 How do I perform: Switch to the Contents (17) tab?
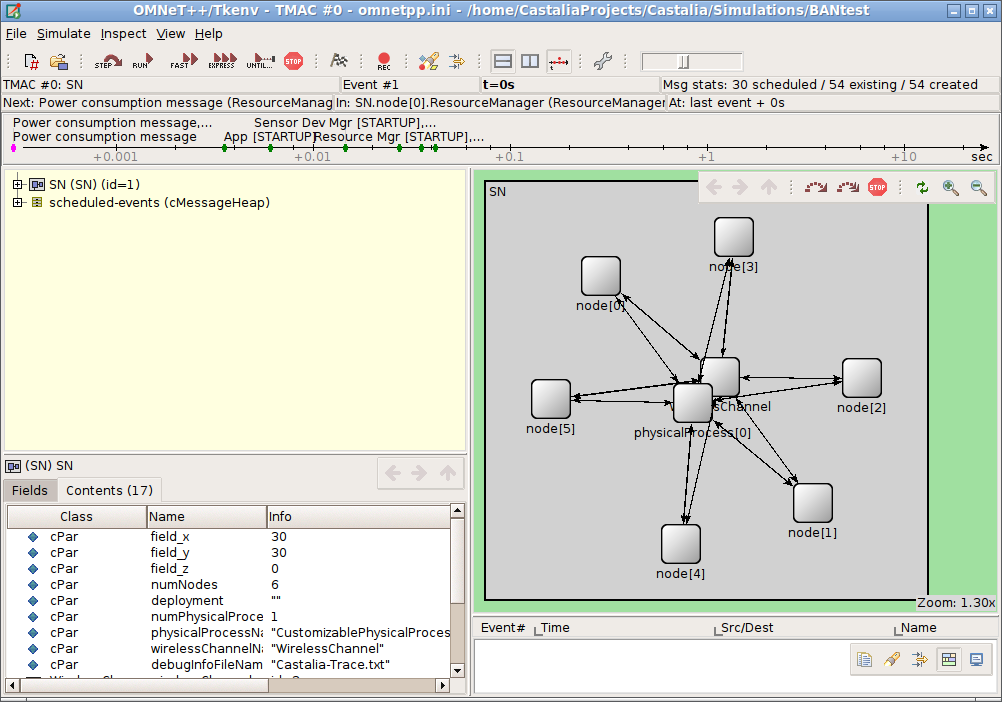pyautogui.click(x=109, y=491)
